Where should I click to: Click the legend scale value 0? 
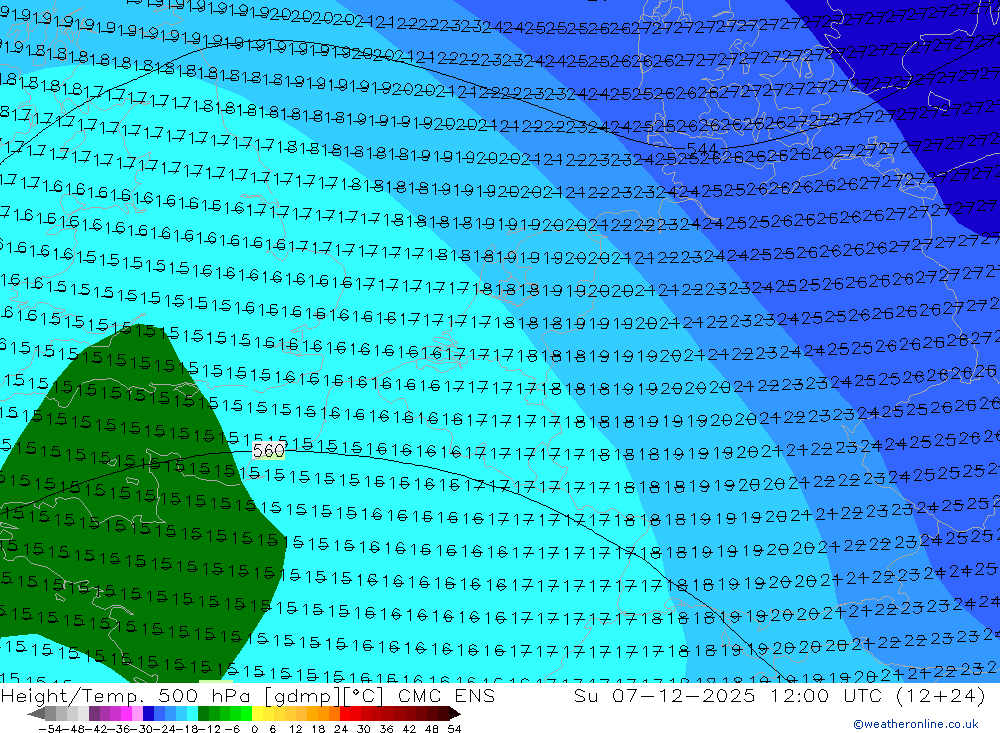click(x=254, y=729)
